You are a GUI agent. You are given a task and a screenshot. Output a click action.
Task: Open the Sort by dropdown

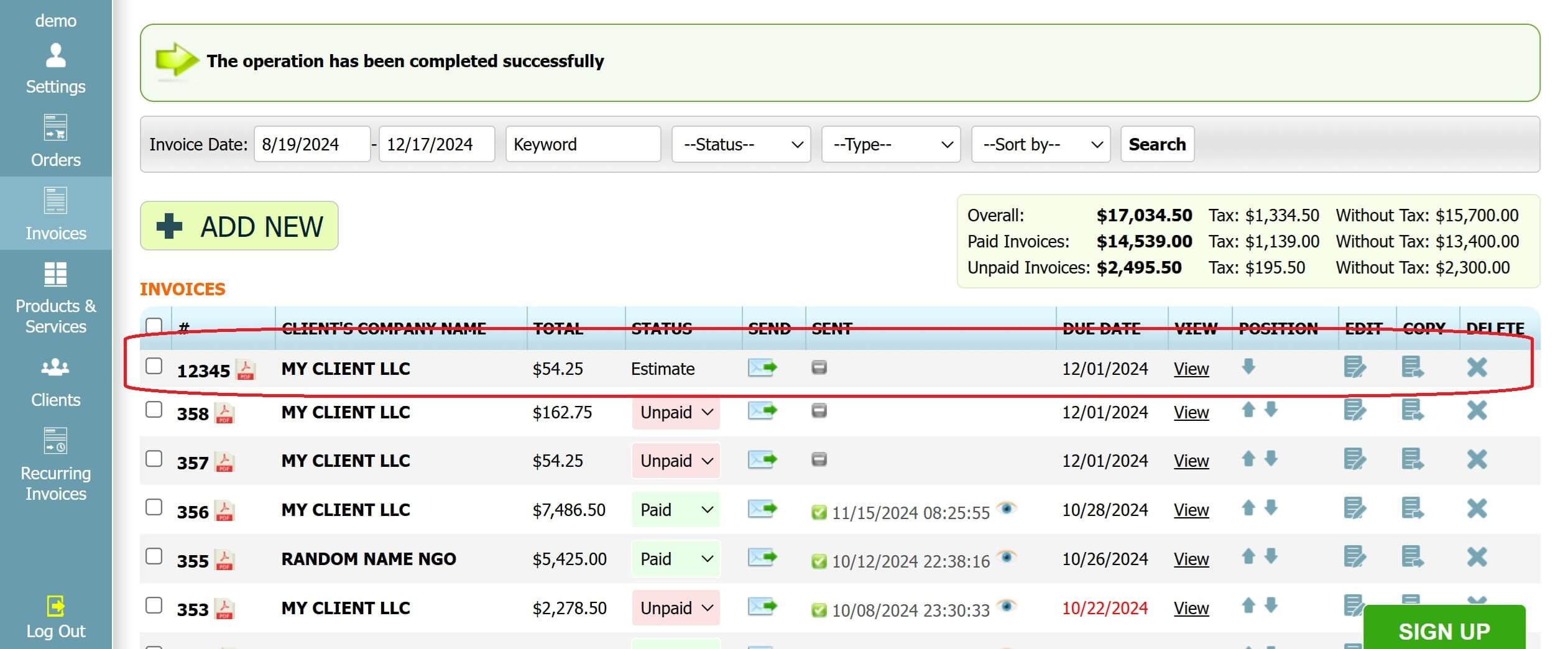1040,144
